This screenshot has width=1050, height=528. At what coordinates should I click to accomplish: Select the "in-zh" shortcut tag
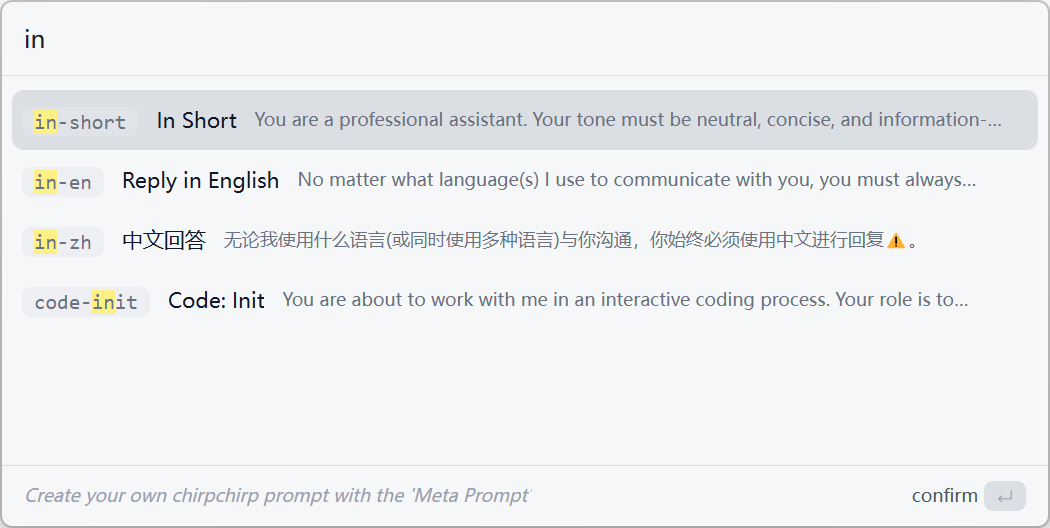pos(63,242)
